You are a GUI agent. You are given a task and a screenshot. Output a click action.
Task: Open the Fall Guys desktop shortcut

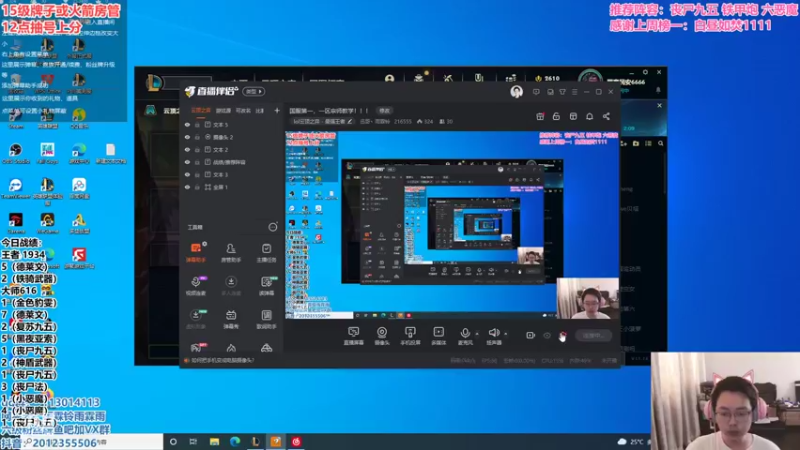pos(47,153)
